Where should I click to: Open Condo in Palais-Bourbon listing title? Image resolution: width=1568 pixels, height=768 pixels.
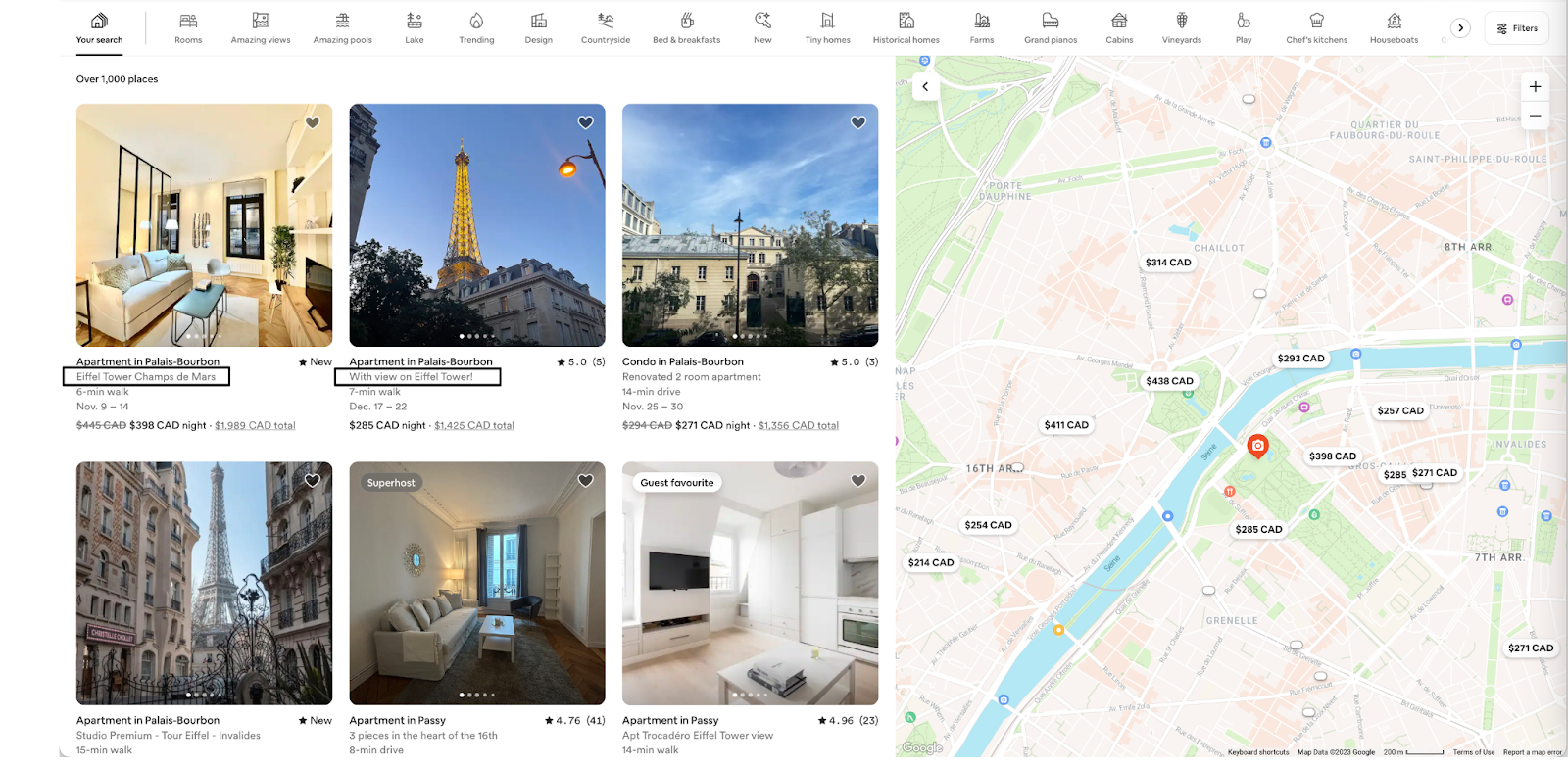point(683,362)
